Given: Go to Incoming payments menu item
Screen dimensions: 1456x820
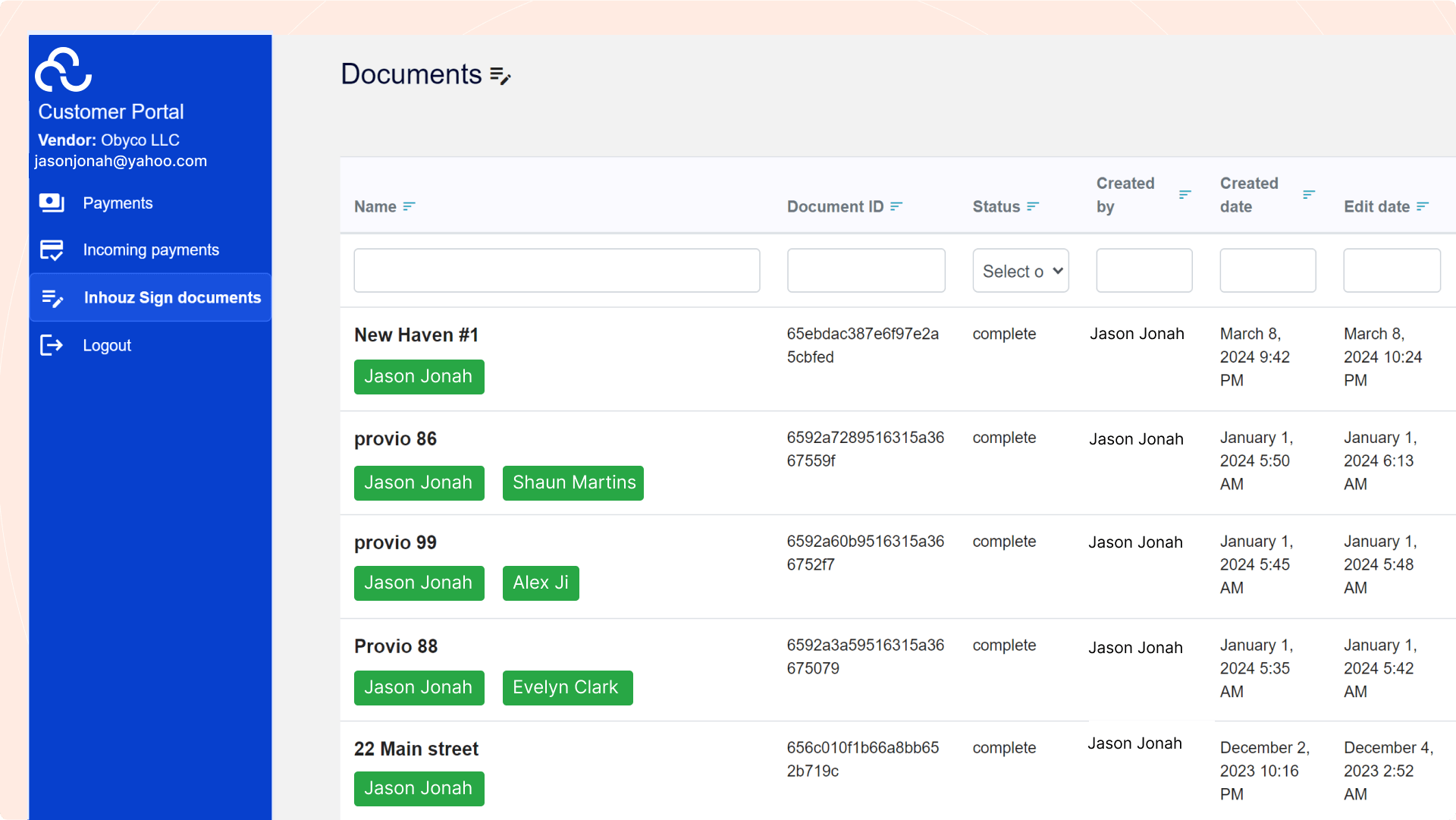Looking at the screenshot, I should pos(151,250).
